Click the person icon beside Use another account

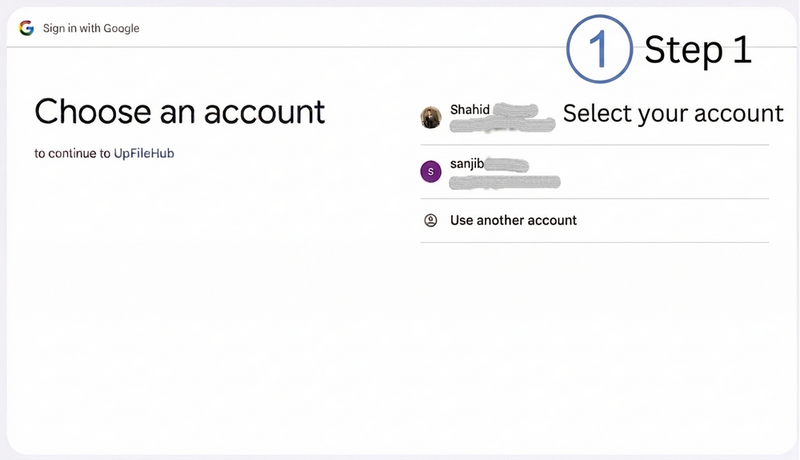431,220
